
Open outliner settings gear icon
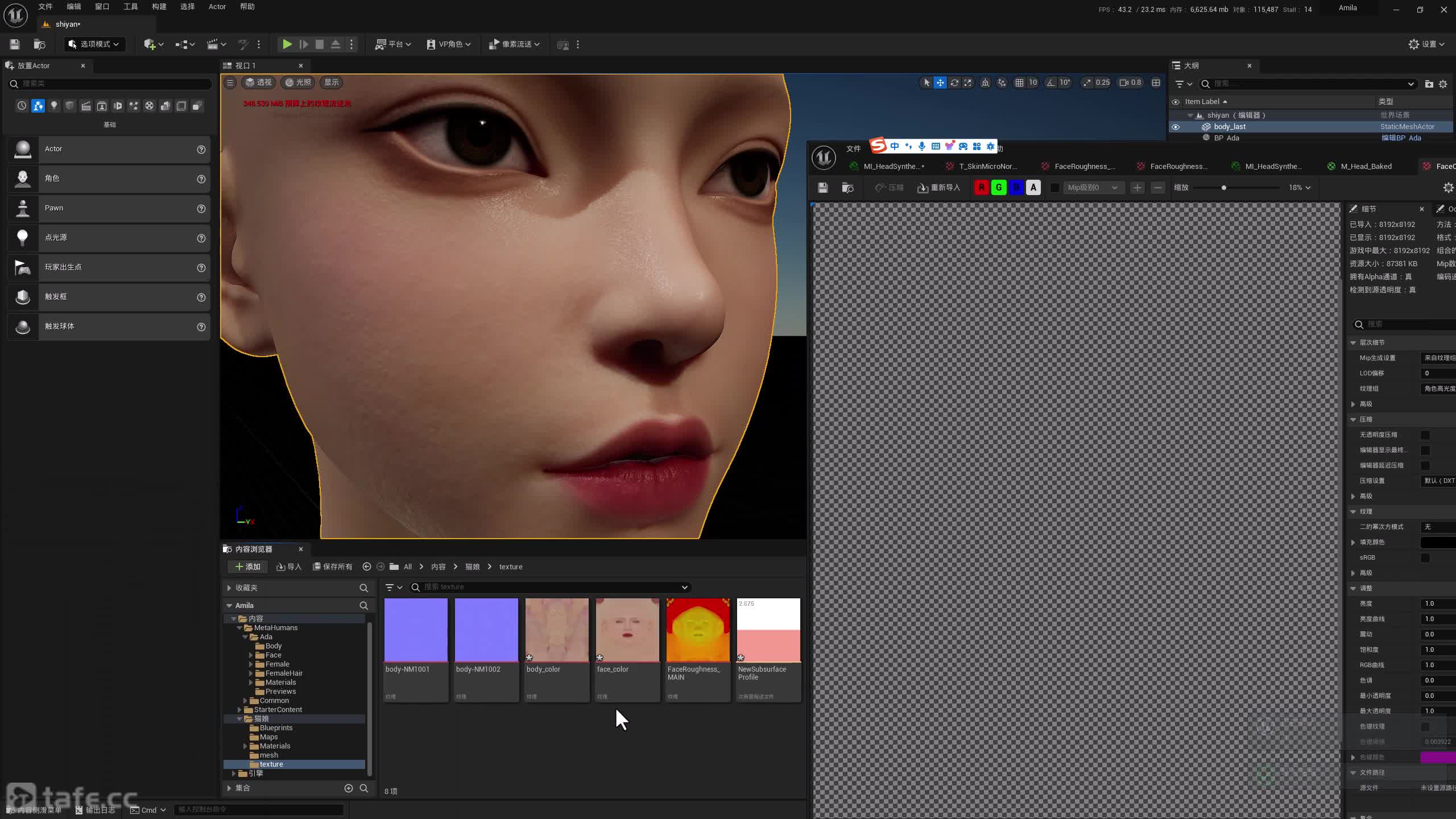point(1443,84)
